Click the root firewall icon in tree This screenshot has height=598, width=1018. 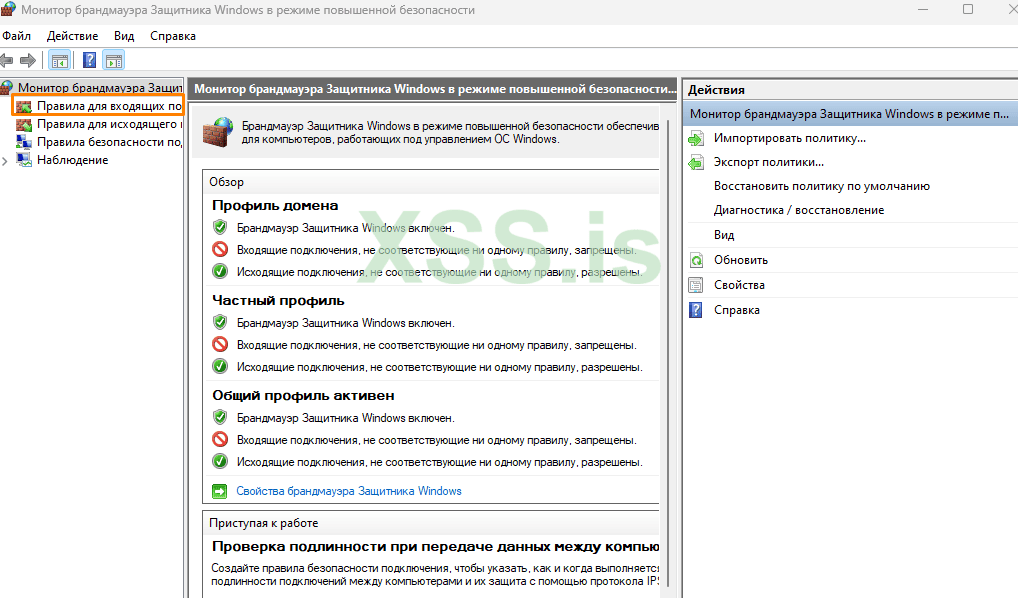coord(7,87)
